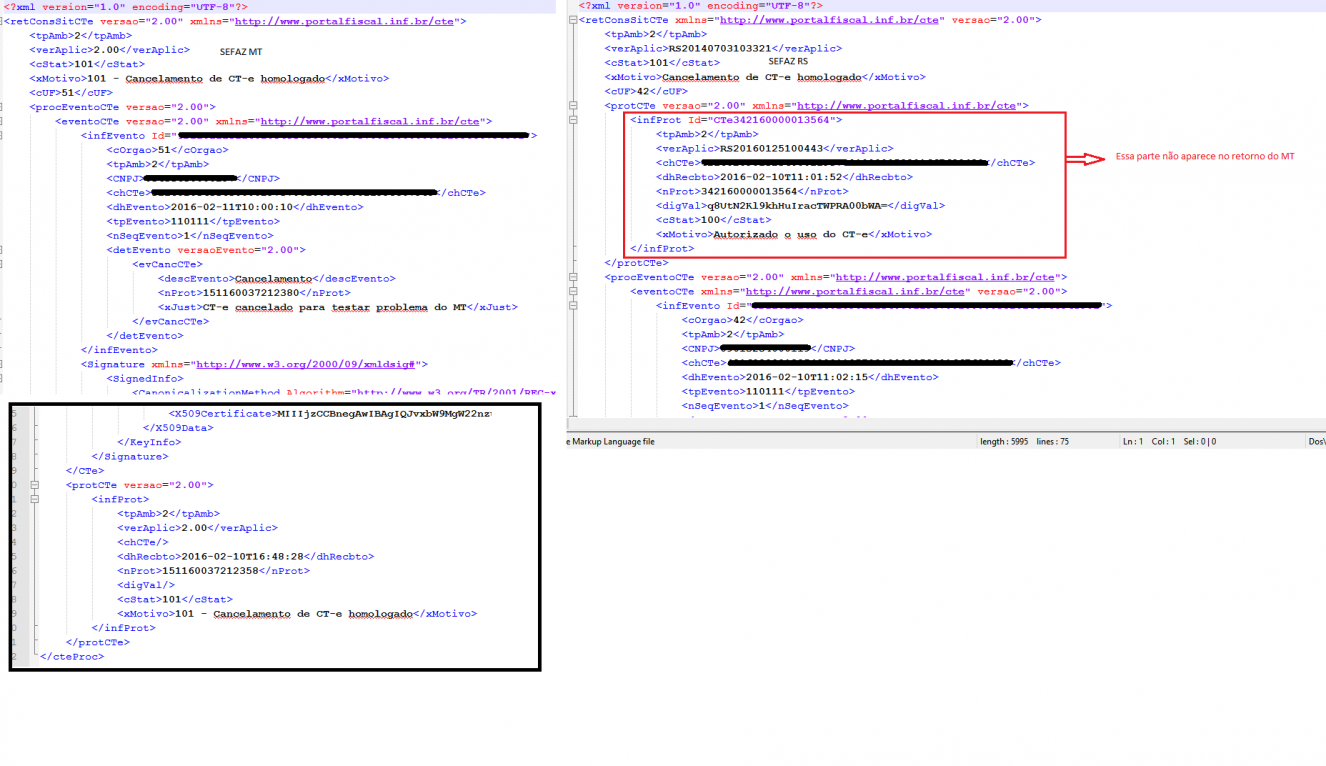Click dhRecbto value 2016-02-10T16:48:28
Viewport: 1326px width, 766px height.
243,556
